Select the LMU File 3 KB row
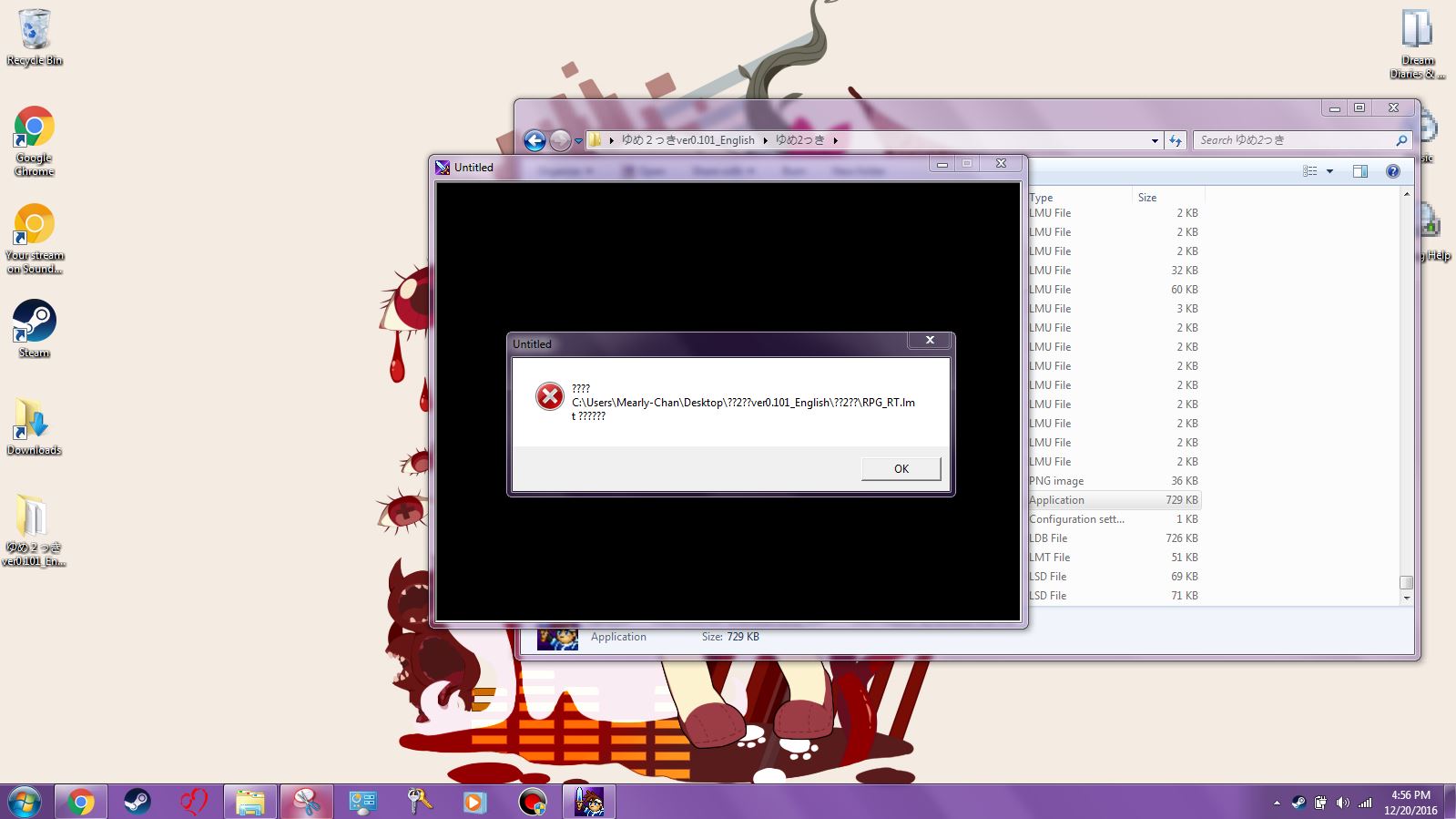Screen dimensions: 1456x819 1114,309
